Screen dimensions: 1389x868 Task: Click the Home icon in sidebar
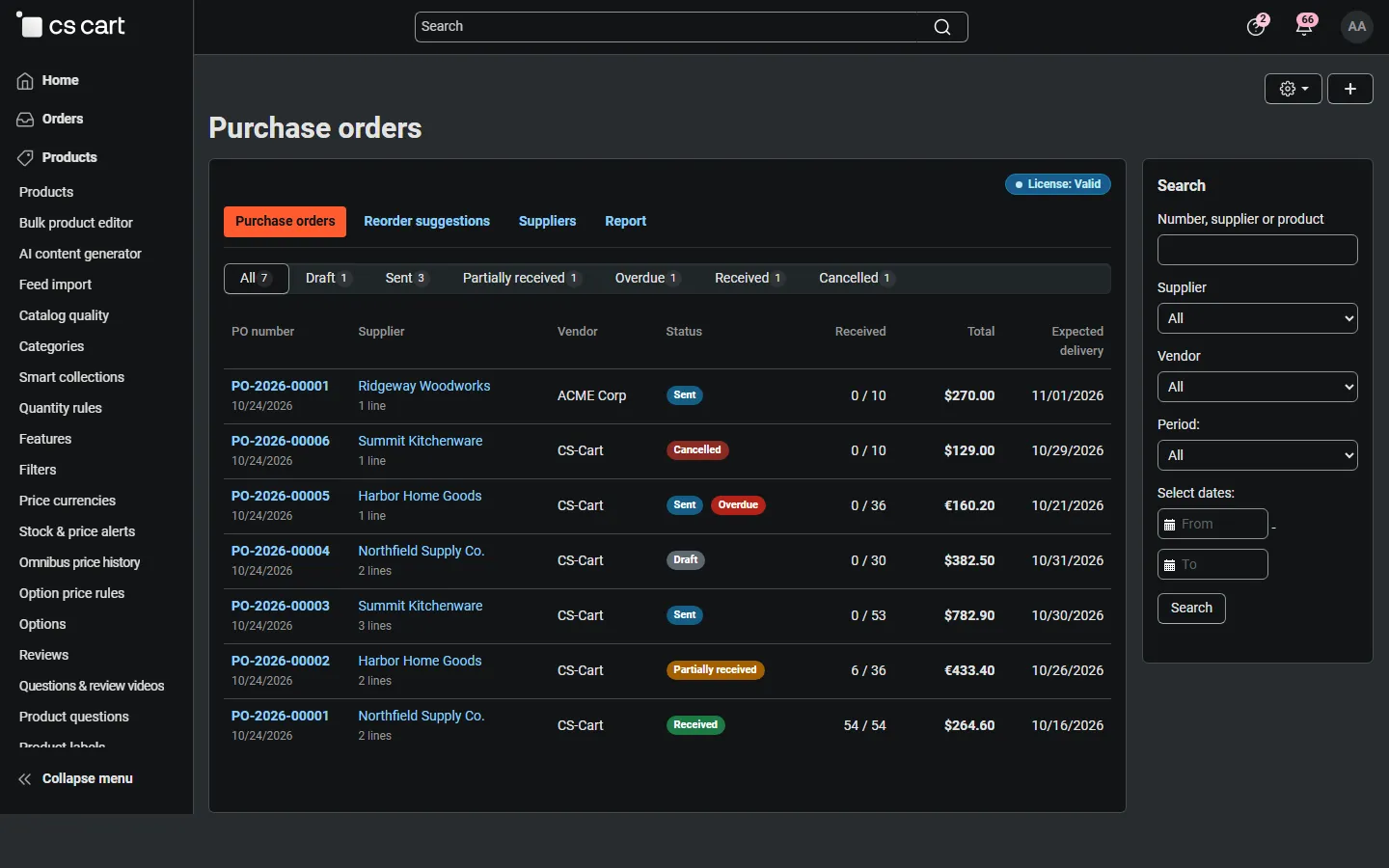coord(25,81)
